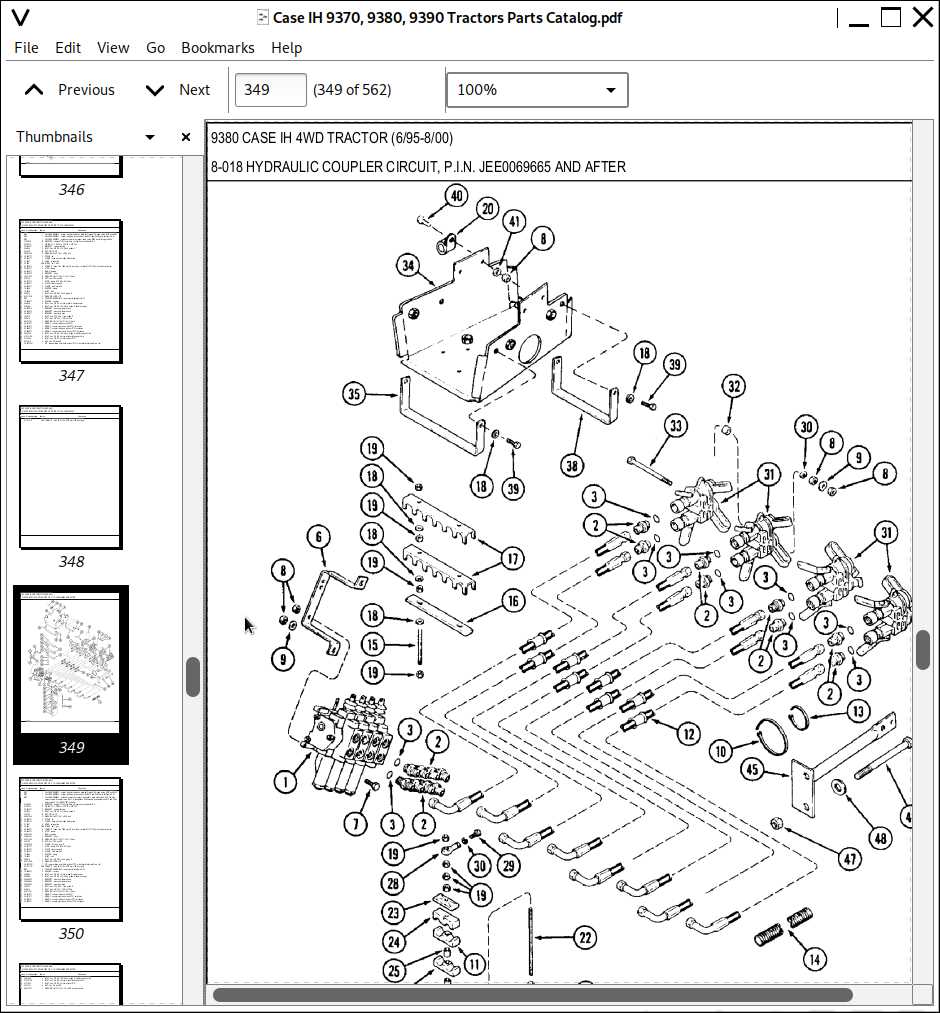Click callout number 40 in diagram
This screenshot has height=1013, width=940.
point(457,196)
